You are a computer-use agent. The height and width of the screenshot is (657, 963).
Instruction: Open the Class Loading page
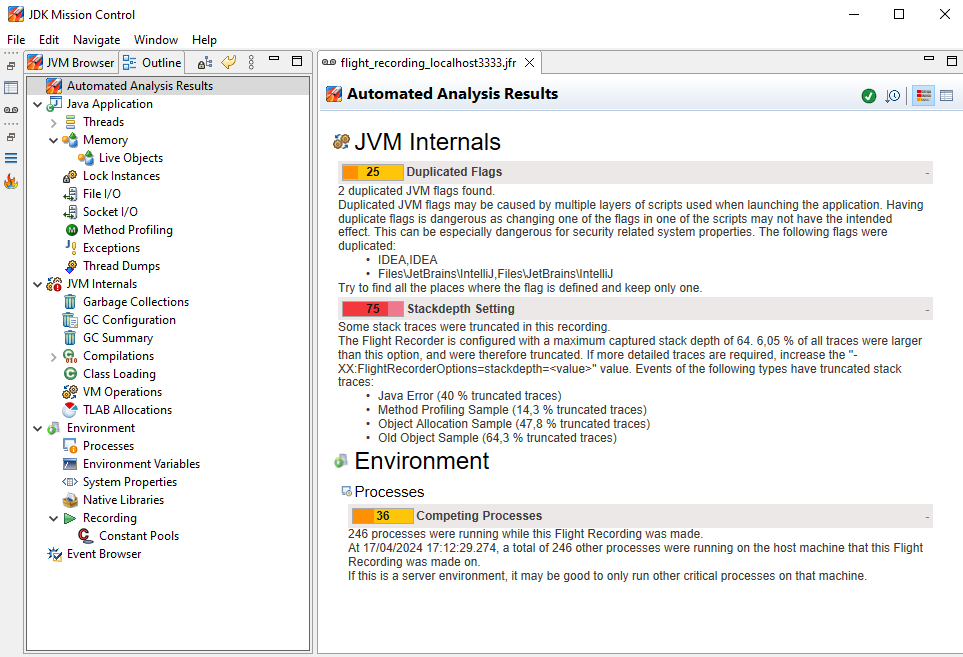click(x=119, y=374)
